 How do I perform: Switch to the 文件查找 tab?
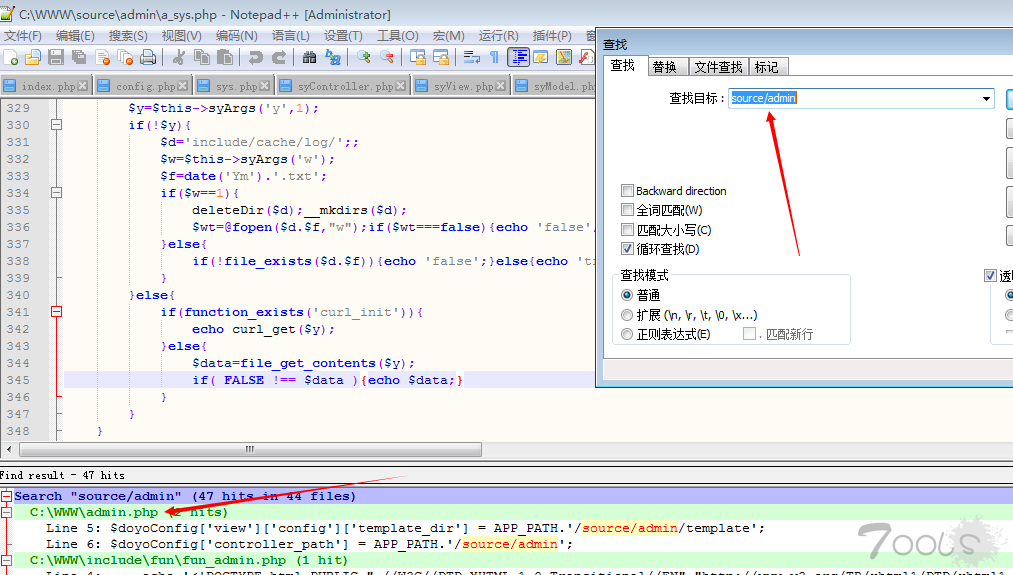click(x=718, y=67)
